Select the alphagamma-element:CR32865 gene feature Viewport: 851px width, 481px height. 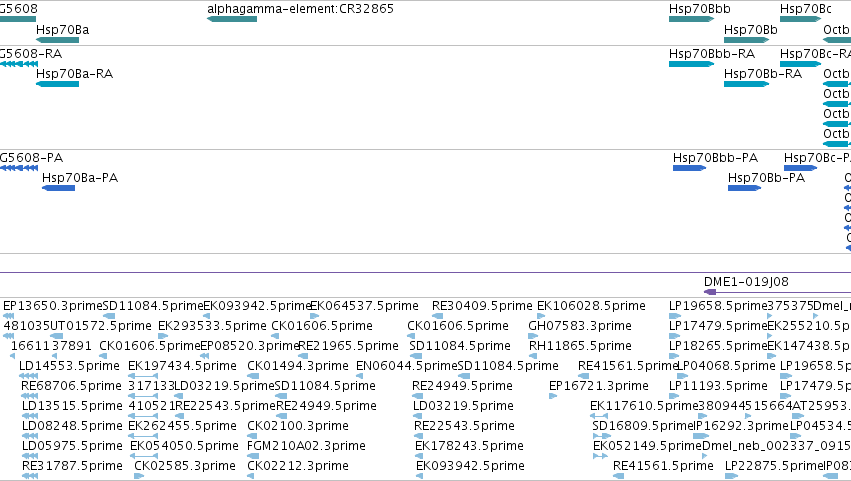(232, 19)
